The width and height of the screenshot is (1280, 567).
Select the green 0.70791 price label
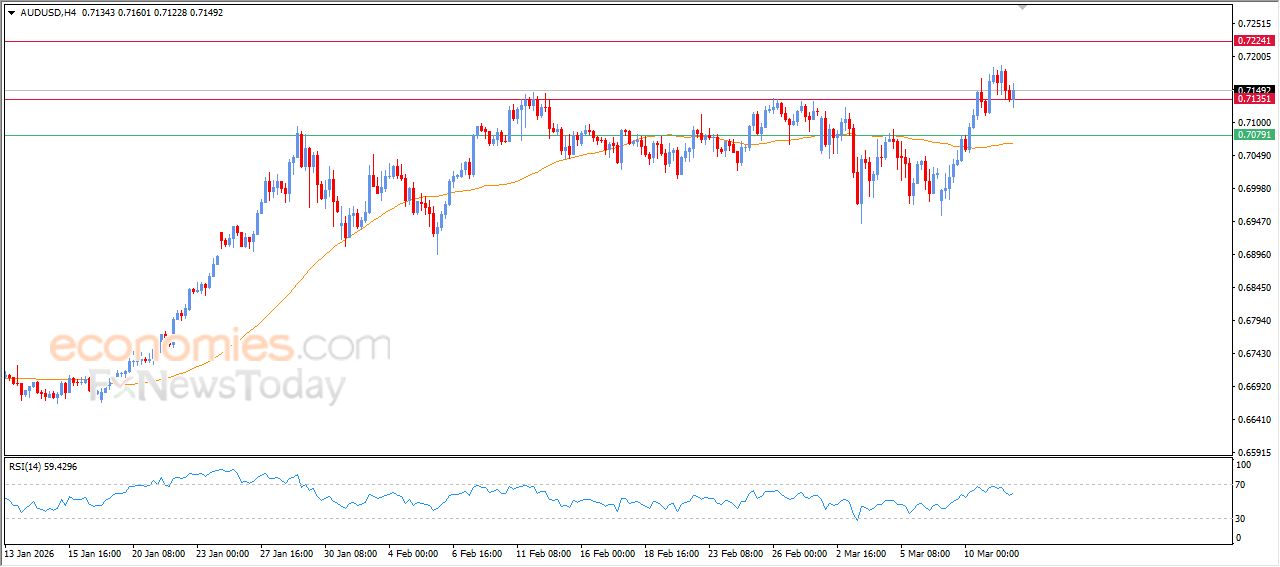tap(1254, 135)
